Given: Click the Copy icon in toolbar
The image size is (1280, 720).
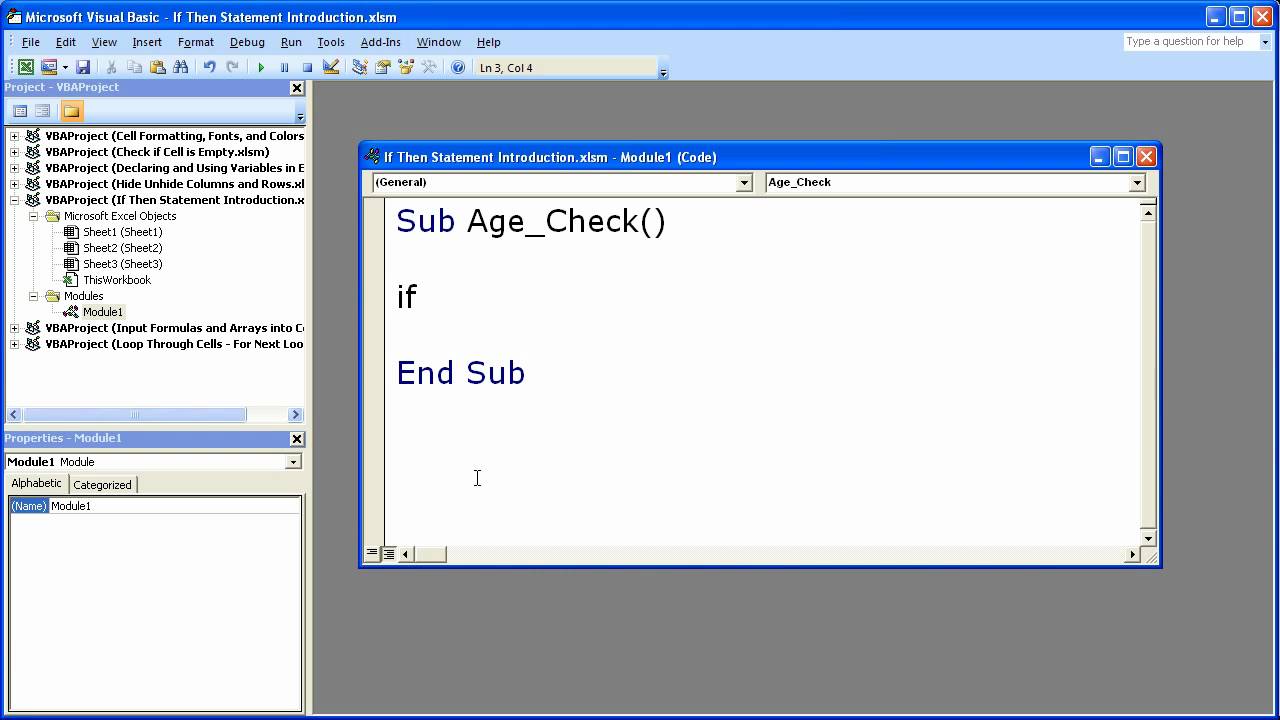Looking at the screenshot, I should click(x=134, y=67).
